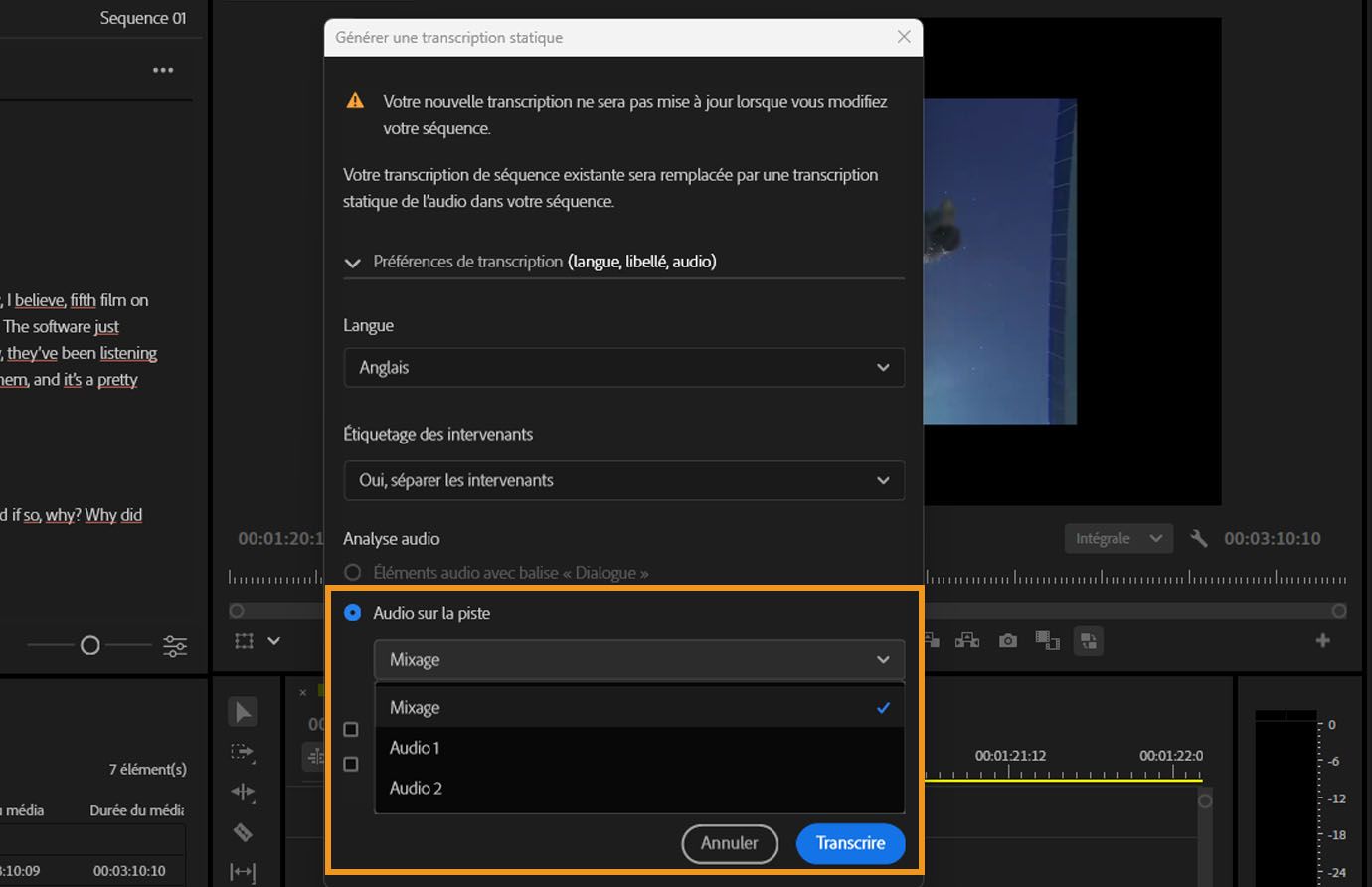Screen dimensions: 1372x887
Task: Open the Étiquetage des intervenants dropdown
Action: tap(623, 480)
